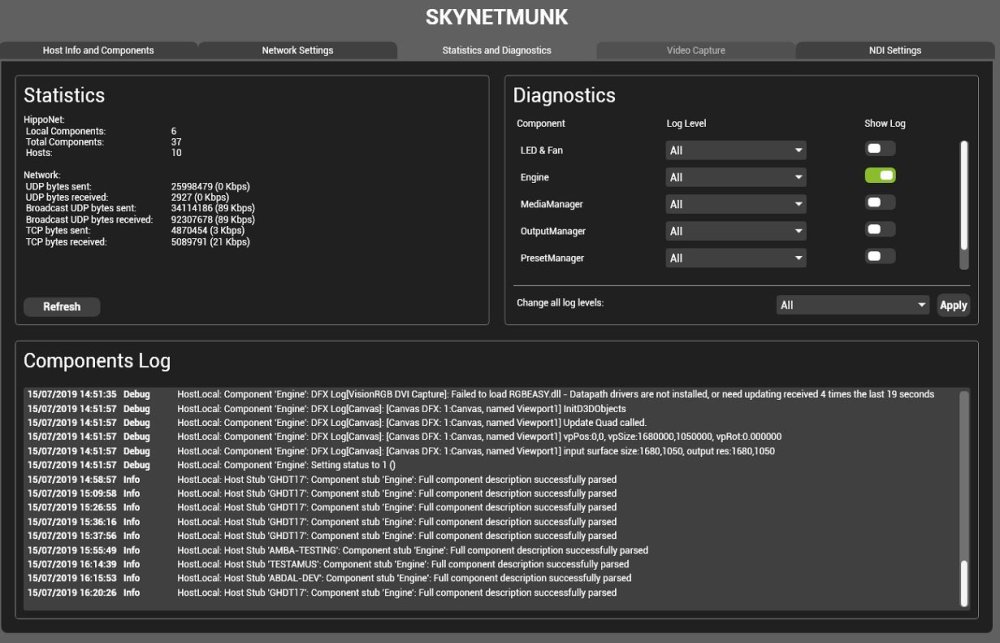Select the Setting status to 1 log entry
Image resolution: width=1000 pixels, height=643 pixels.
click(491, 465)
